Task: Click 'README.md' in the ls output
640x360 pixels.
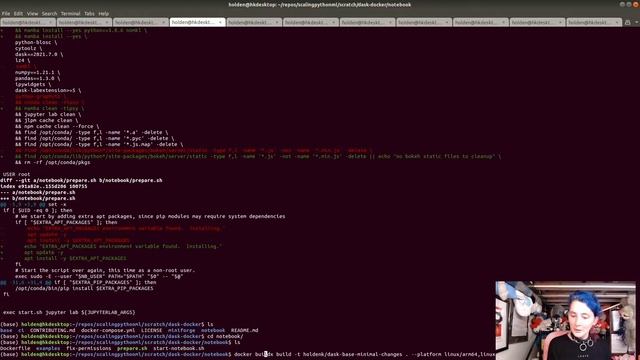Action: (x=244, y=330)
